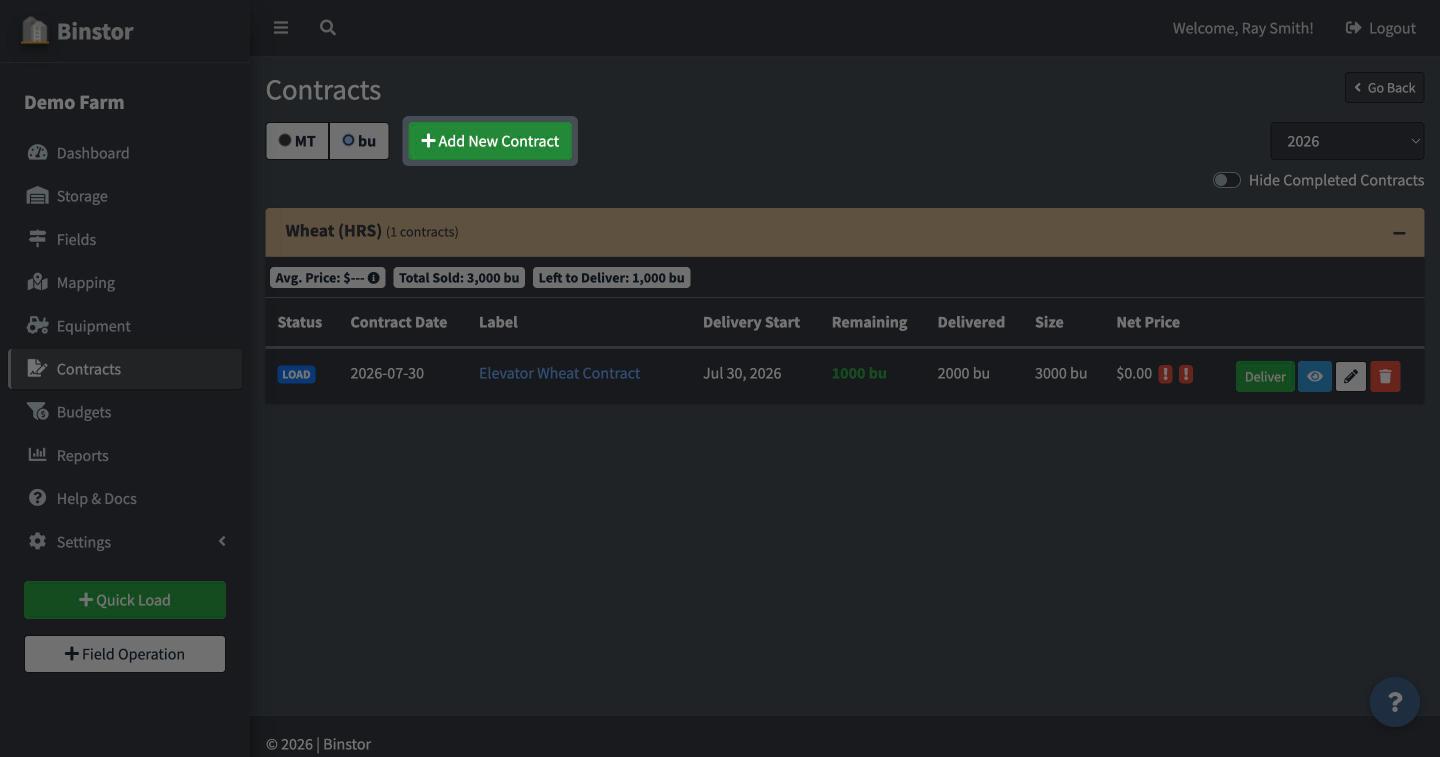
Task: Expand the Settings submenu chevron
Action: (222, 541)
